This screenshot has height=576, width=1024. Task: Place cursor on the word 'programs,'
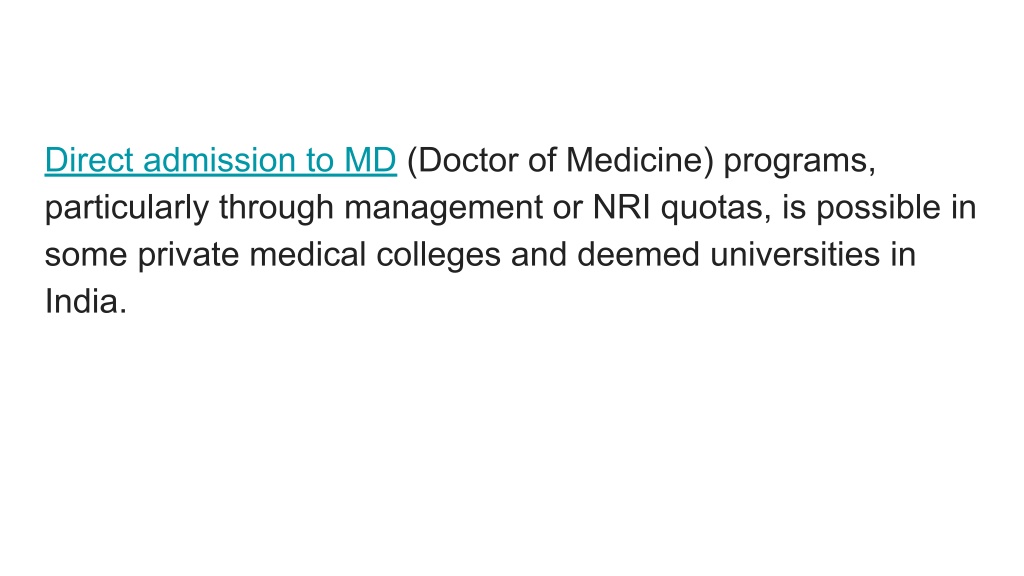800,162
